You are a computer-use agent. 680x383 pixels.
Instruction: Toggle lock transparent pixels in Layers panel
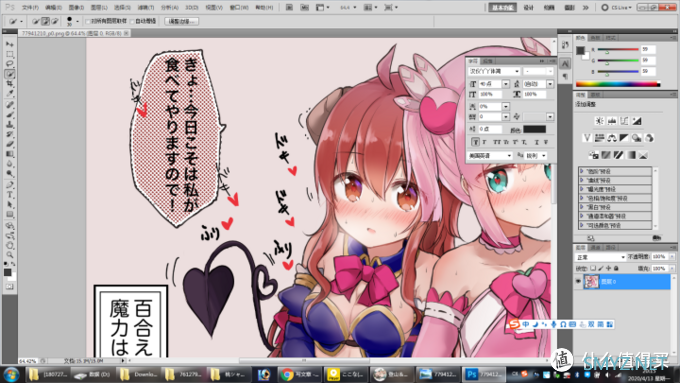click(593, 268)
